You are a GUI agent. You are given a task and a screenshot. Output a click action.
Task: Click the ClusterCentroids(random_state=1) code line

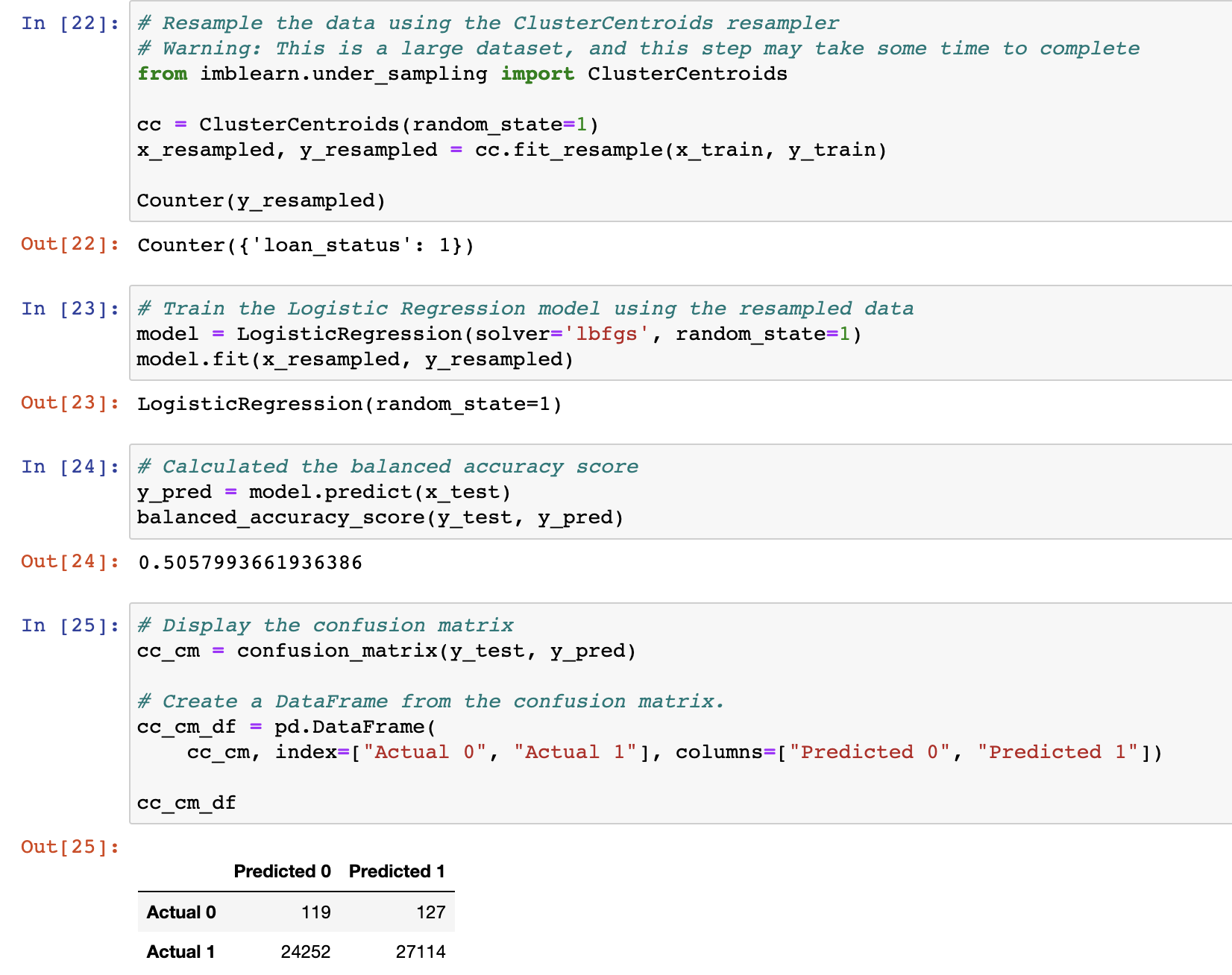coord(368,124)
